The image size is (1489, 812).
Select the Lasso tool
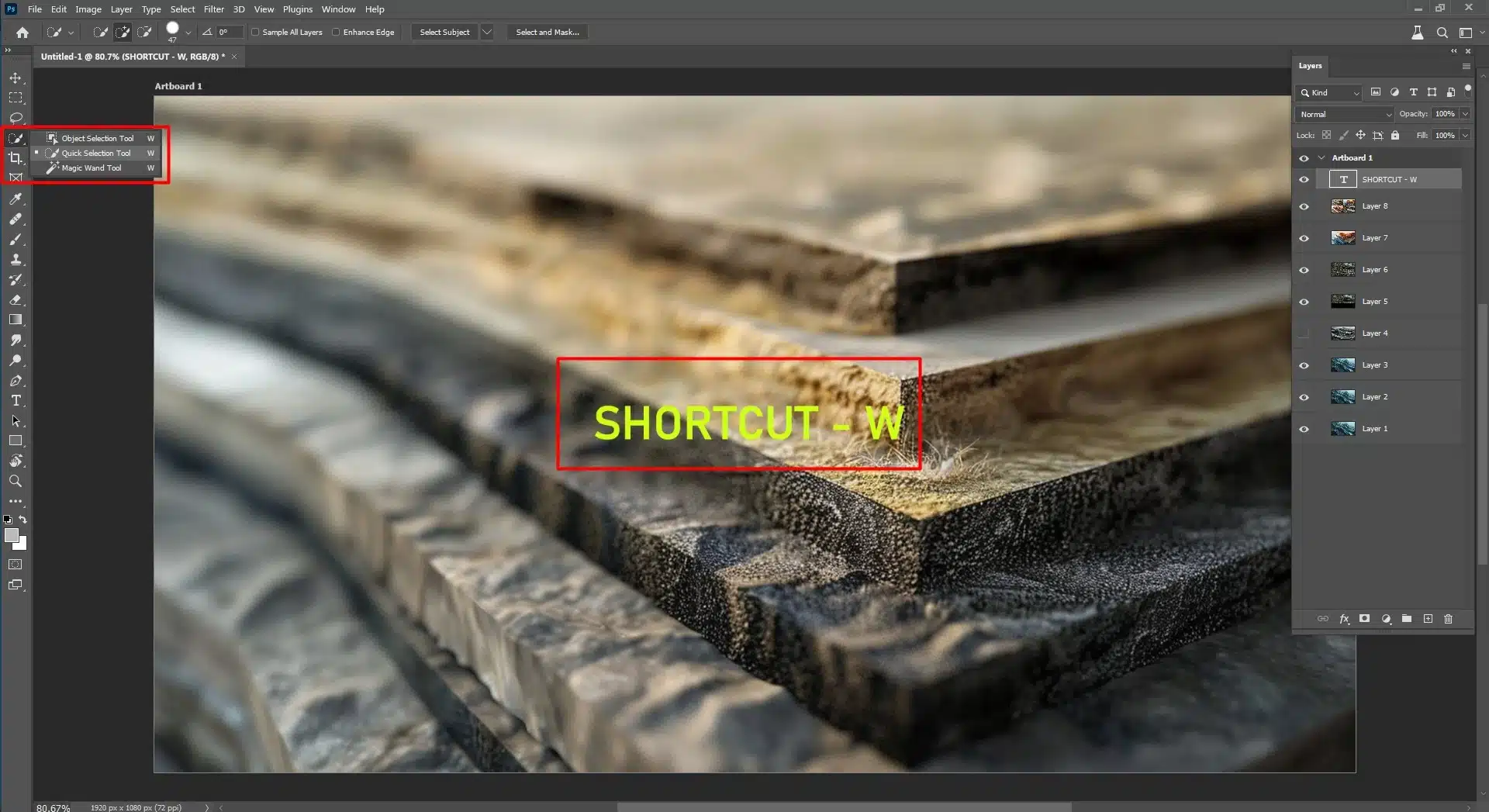tap(16, 119)
